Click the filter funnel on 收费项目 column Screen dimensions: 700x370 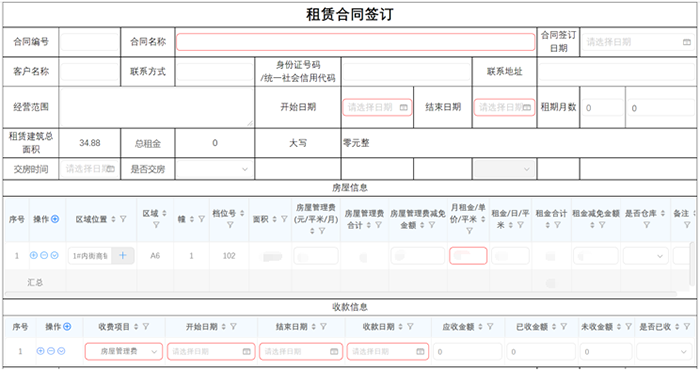click(146, 327)
